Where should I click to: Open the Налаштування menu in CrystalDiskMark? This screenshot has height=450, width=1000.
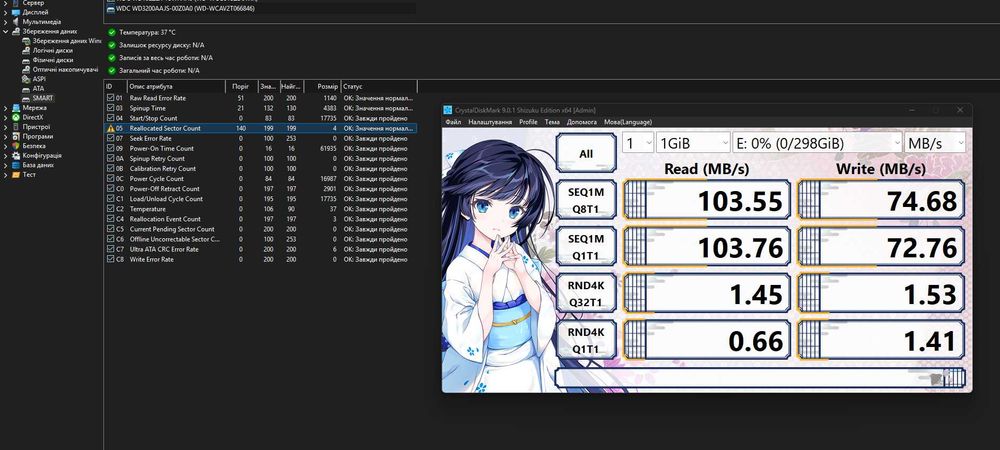[490, 122]
